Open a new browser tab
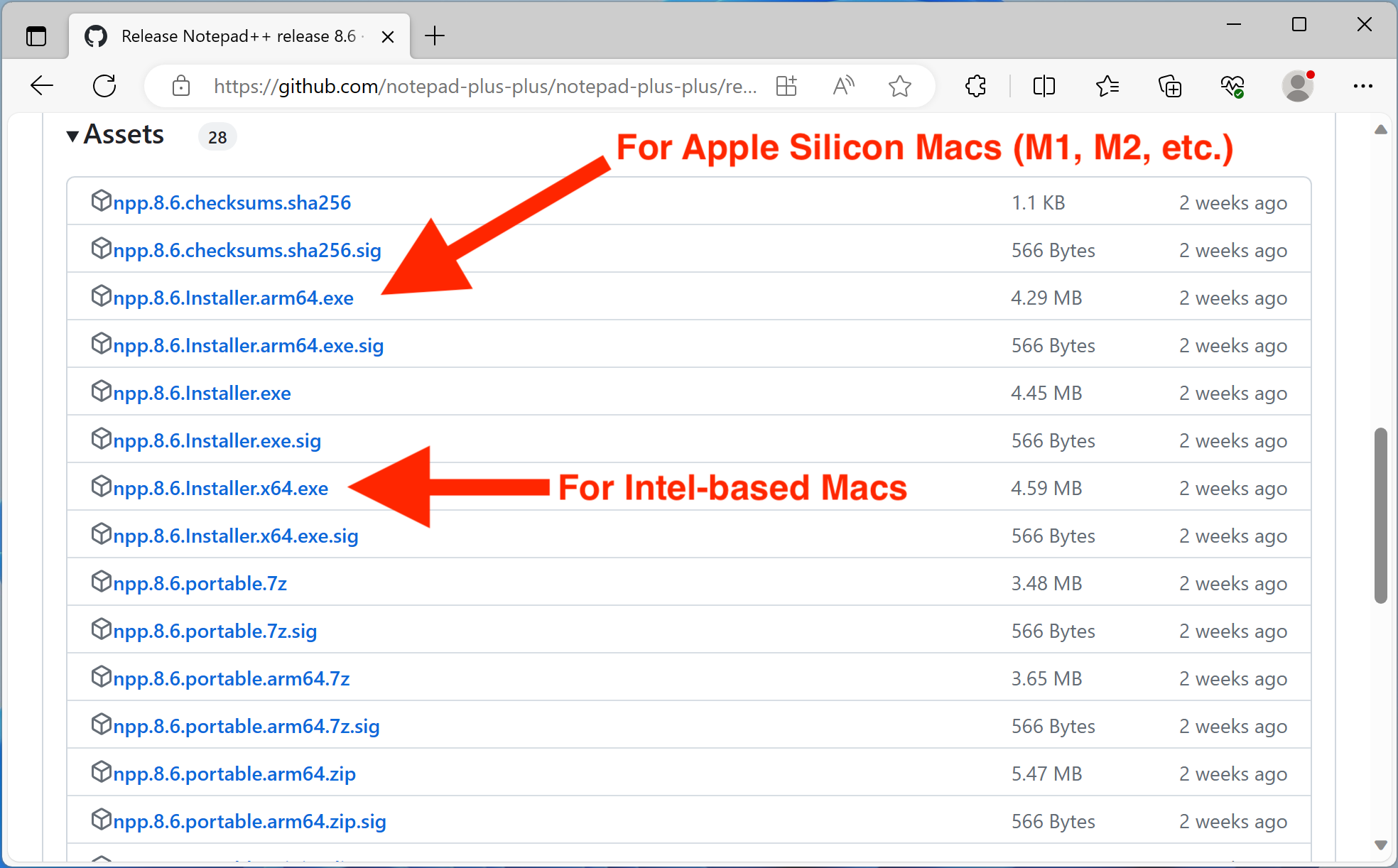1398x868 pixels. point(434,36)
